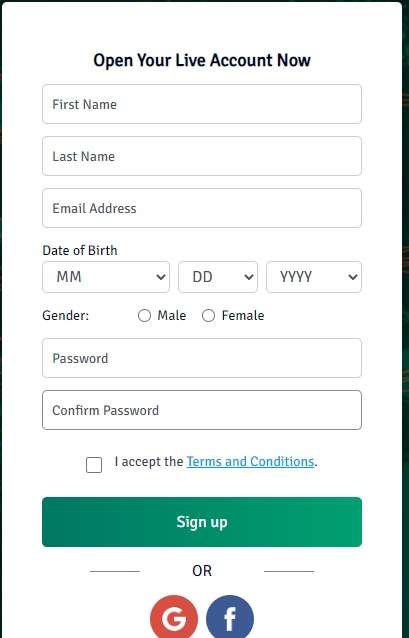Viewport: 409px width, 638px height.
Task: Click the Male label text
Action: [172, 315]
